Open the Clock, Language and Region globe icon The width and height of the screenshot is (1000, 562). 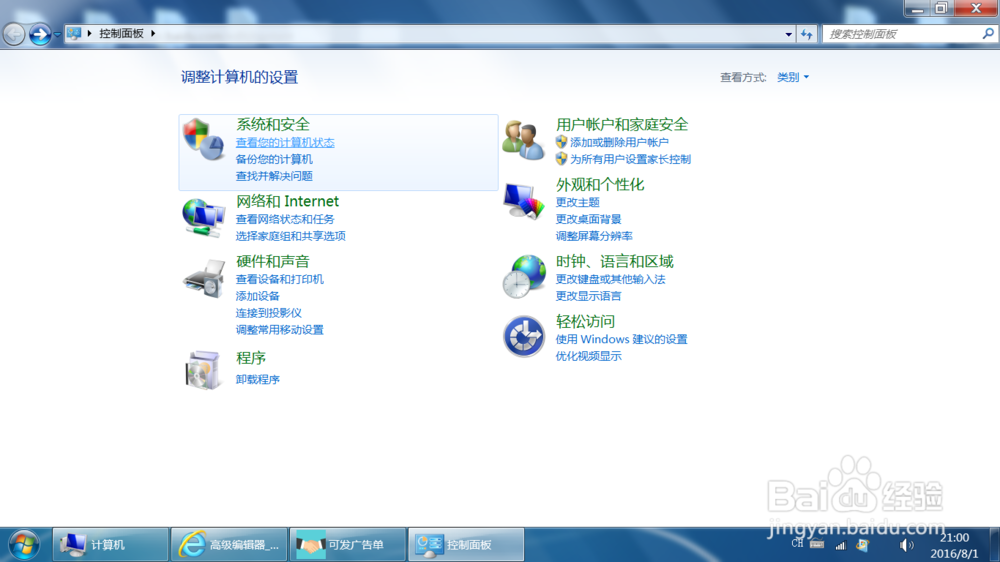click(524, 276)
